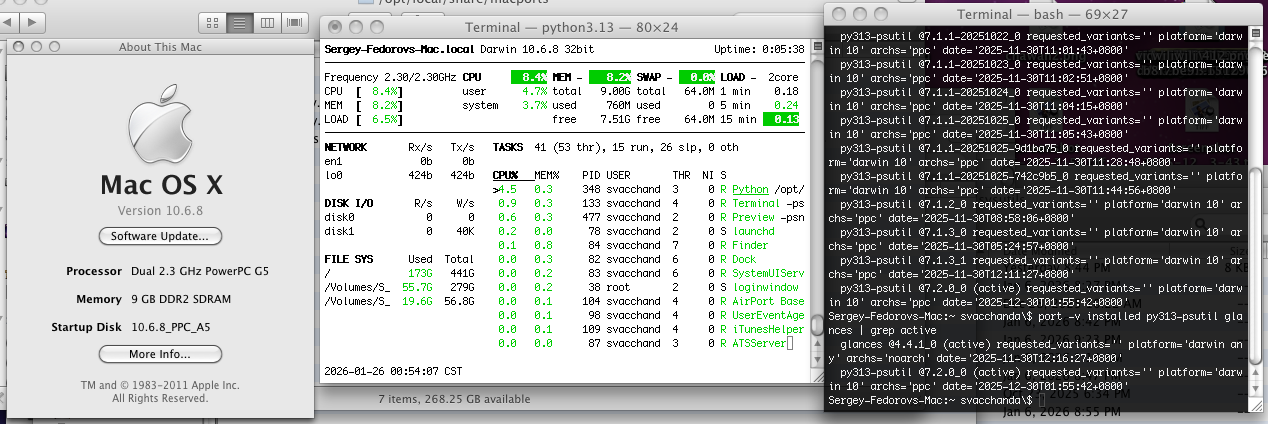Click the FILE SYS section heading
This screenshot has height=424, width=1268.
pos(349,259)
